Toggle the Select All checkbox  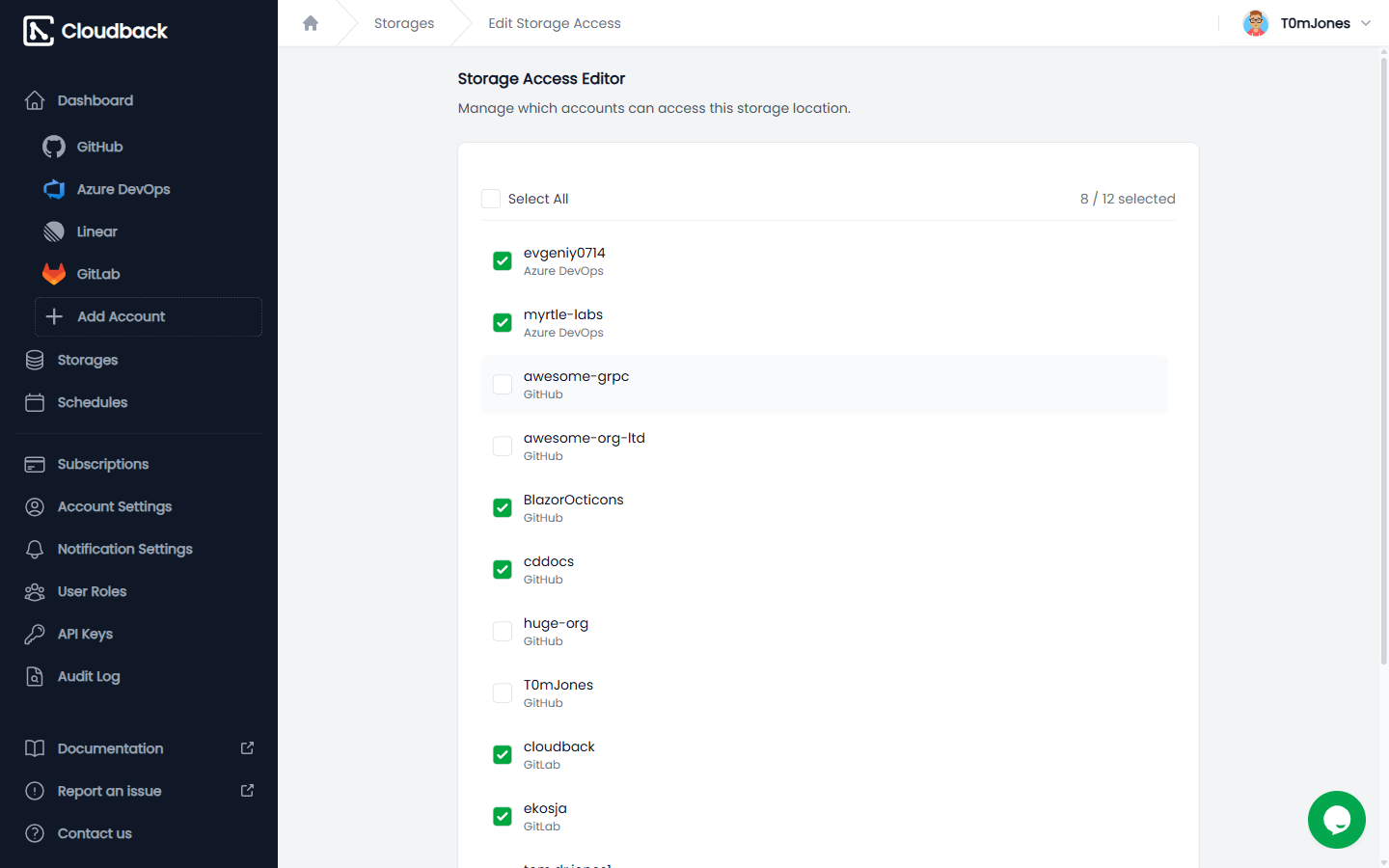[491, 199]
